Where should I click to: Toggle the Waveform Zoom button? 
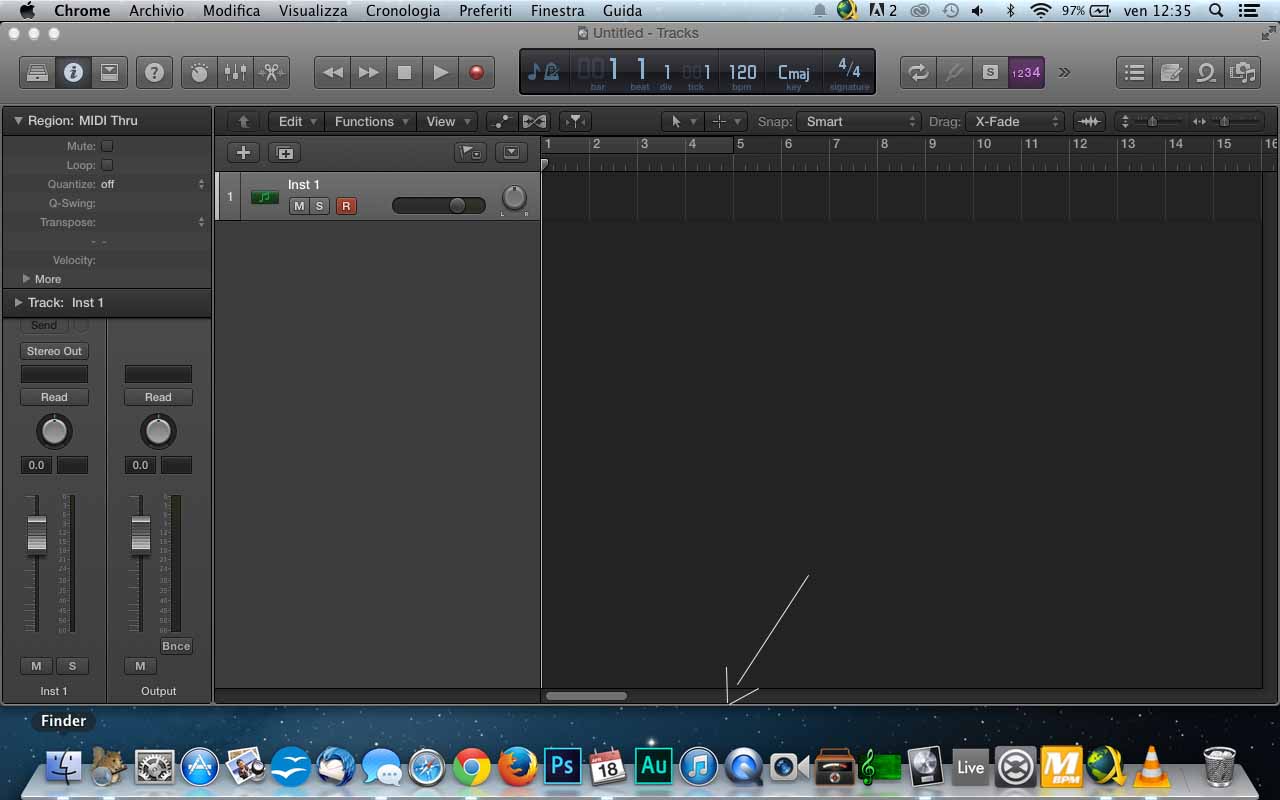click(x=1089, y=121)
